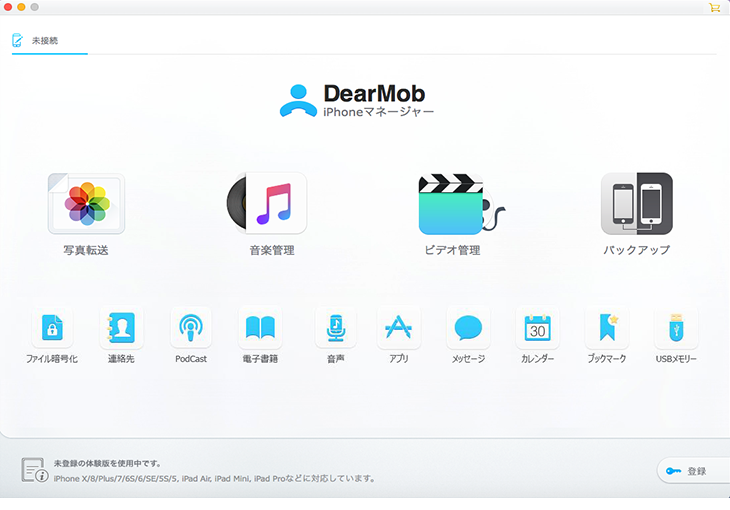Image resolution: width=730 pixels, height=510 pixels.
Task: Click the red close window button
Action: point(8,7)
